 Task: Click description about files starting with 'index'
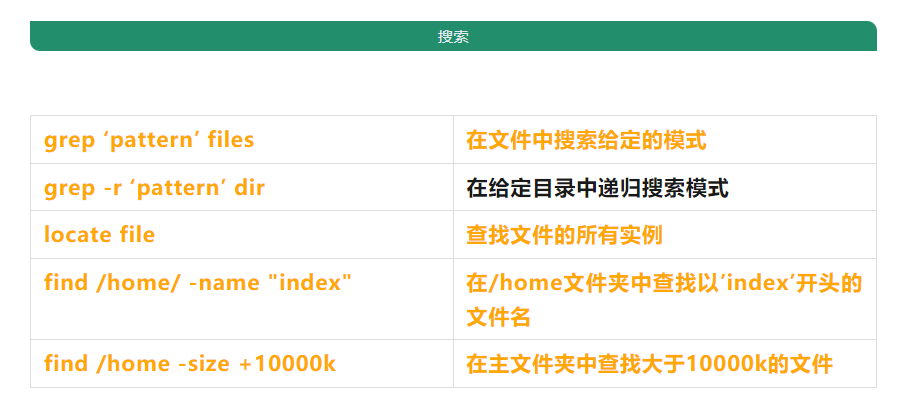pos(663,283)
